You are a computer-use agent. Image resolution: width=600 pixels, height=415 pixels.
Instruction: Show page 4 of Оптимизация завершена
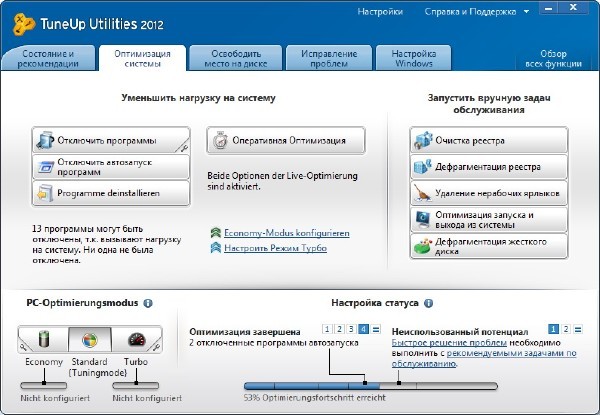364,329
